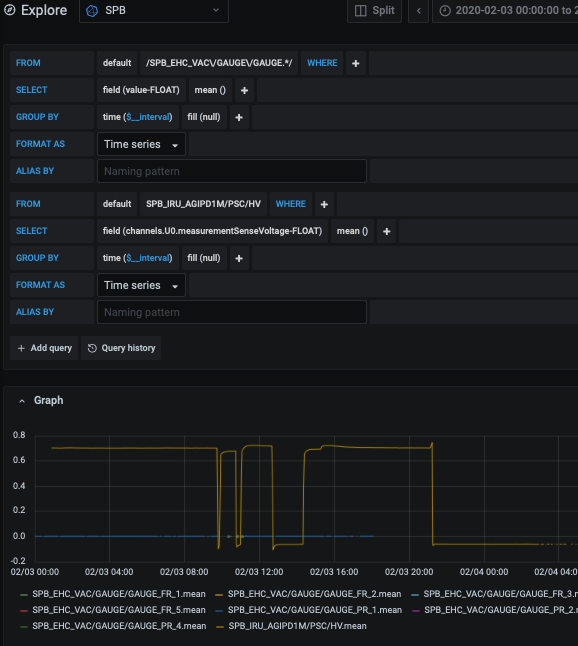Click the 02/03 12:00 x-axis label
578x646 pixels.
(x=259, y=572)
